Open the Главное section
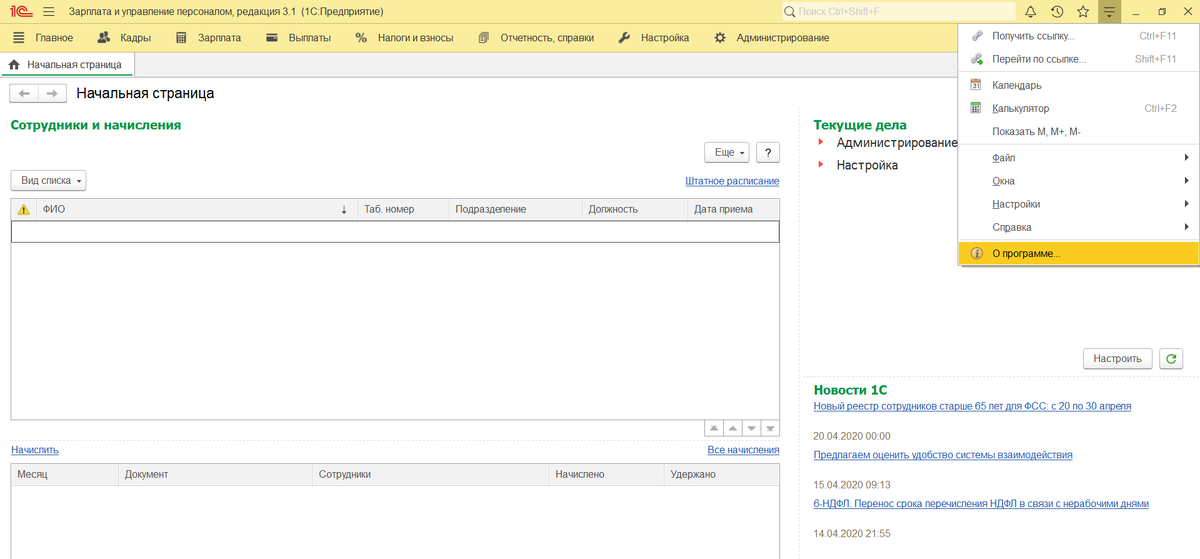 pyautogui.click(x=45, y=38)
